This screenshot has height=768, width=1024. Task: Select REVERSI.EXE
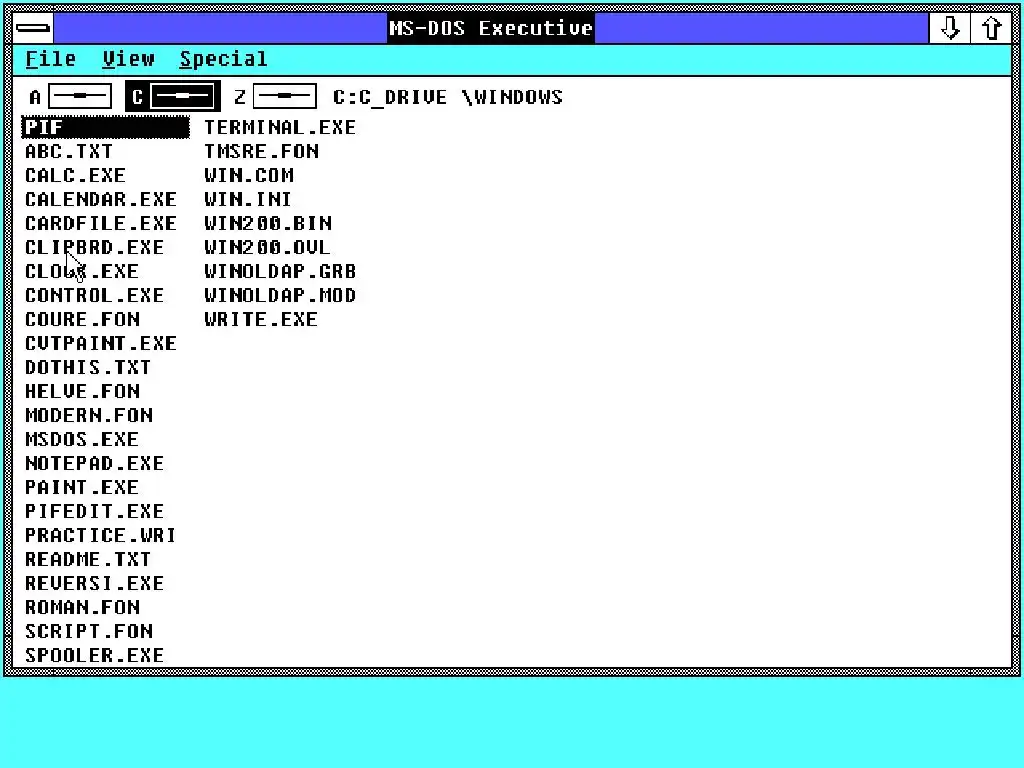point(94,583)
